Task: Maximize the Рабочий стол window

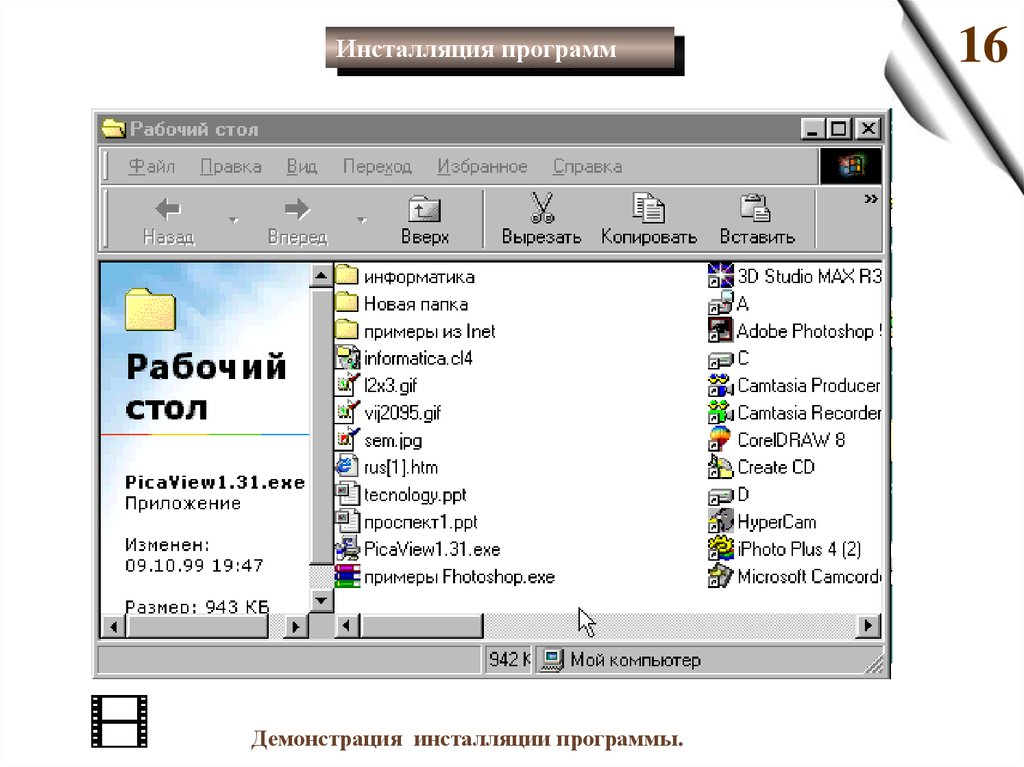Action: click(x=839, y=129)
